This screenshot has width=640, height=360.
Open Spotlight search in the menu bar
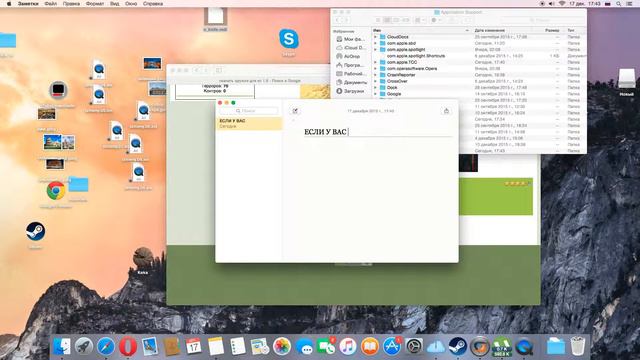tap(619, 4)
